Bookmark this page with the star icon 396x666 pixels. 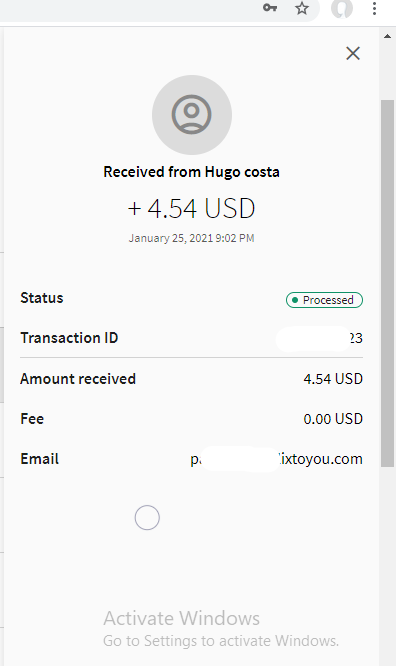click(302, 8)
